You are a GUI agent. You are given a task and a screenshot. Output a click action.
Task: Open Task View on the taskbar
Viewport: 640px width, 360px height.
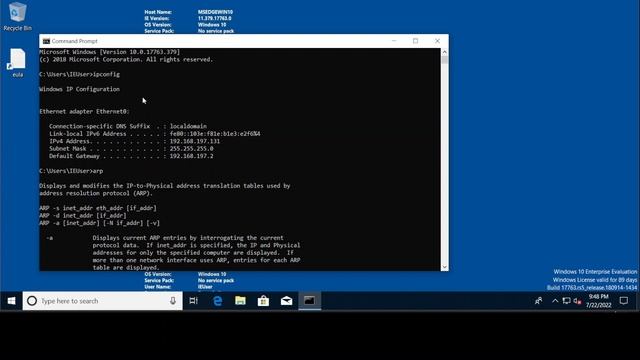193,301
